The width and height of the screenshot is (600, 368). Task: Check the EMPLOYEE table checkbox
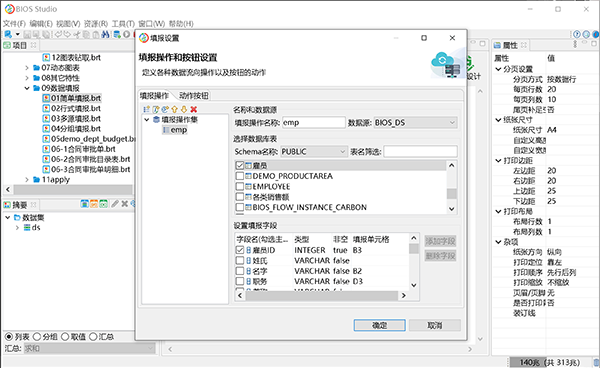pos(240,186)
